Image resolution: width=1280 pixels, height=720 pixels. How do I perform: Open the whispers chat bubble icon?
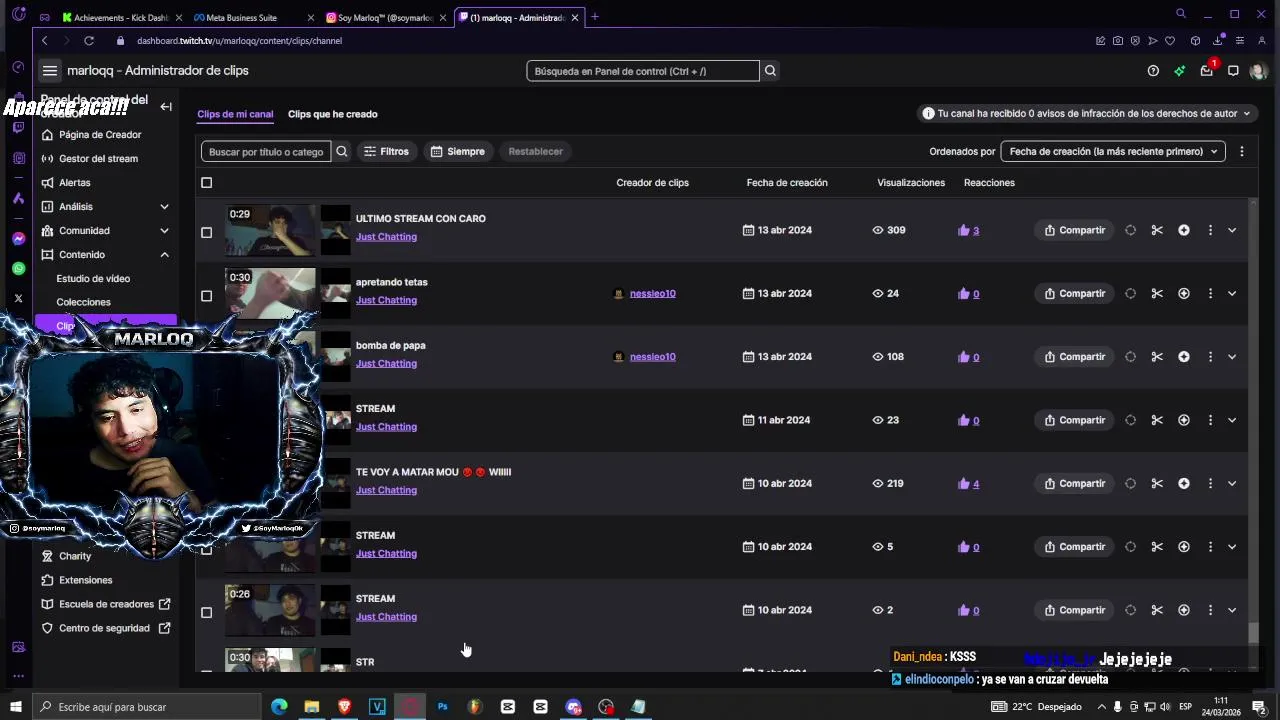point(1233,71)
